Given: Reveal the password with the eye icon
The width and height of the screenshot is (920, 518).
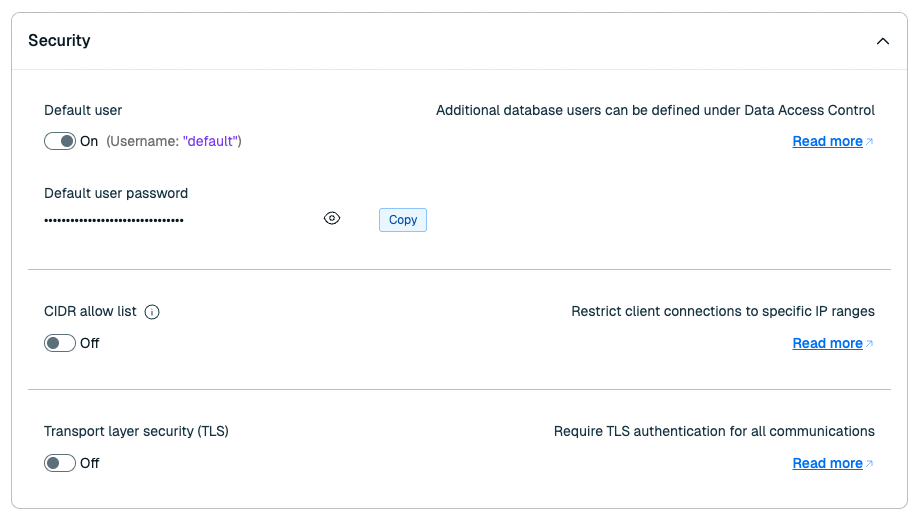Looking at the screenshot, I should (332, 219).
